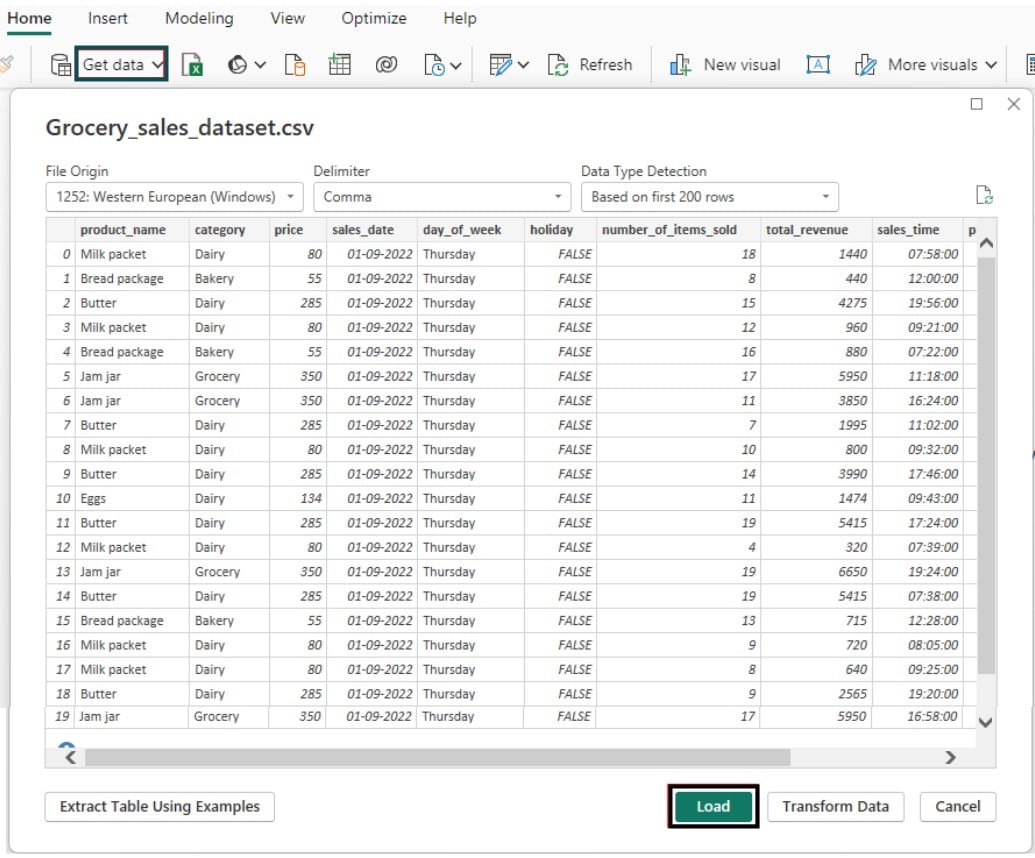Open Recent sources via its clock icon
Viewport: 1035px width, 858px height.
436,64
